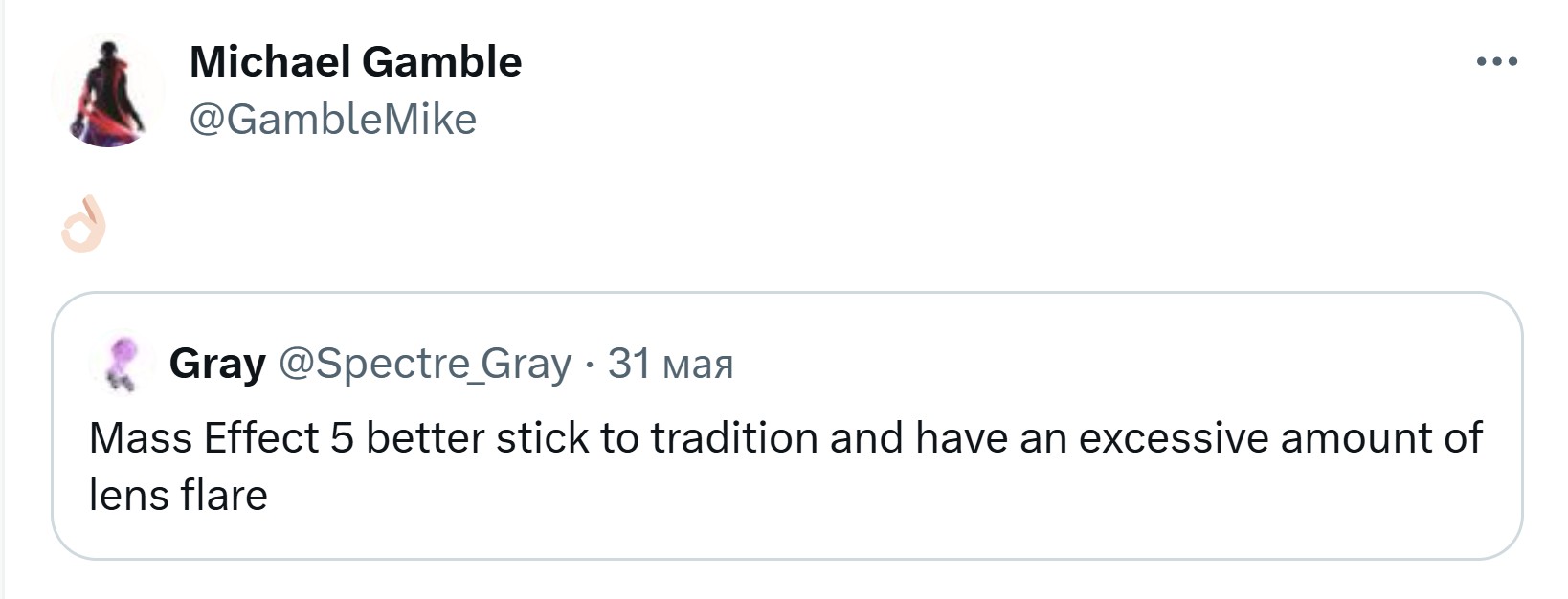Open Michael Gamble display name link
Viewport: 1568px width, 599px height.
[x=355, y=62]
